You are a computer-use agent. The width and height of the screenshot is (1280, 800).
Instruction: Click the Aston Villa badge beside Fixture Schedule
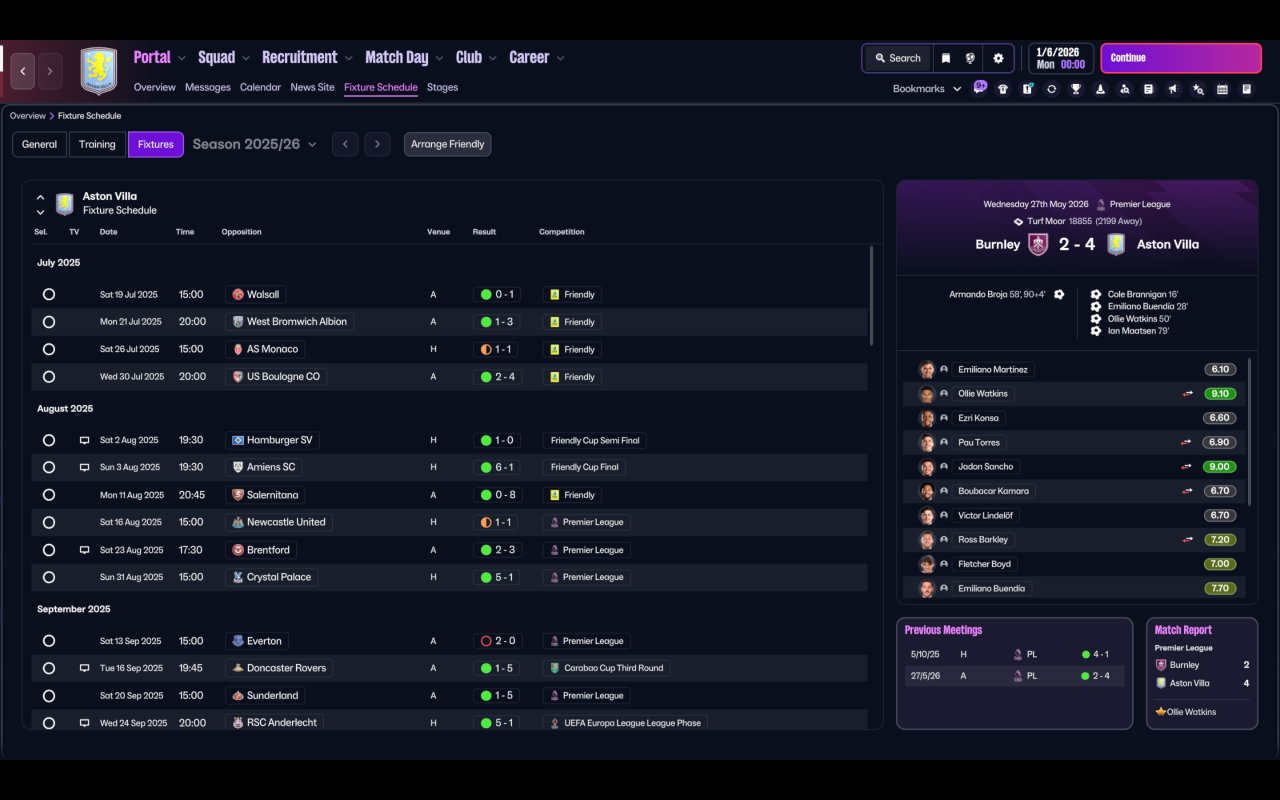pos(65,204)
